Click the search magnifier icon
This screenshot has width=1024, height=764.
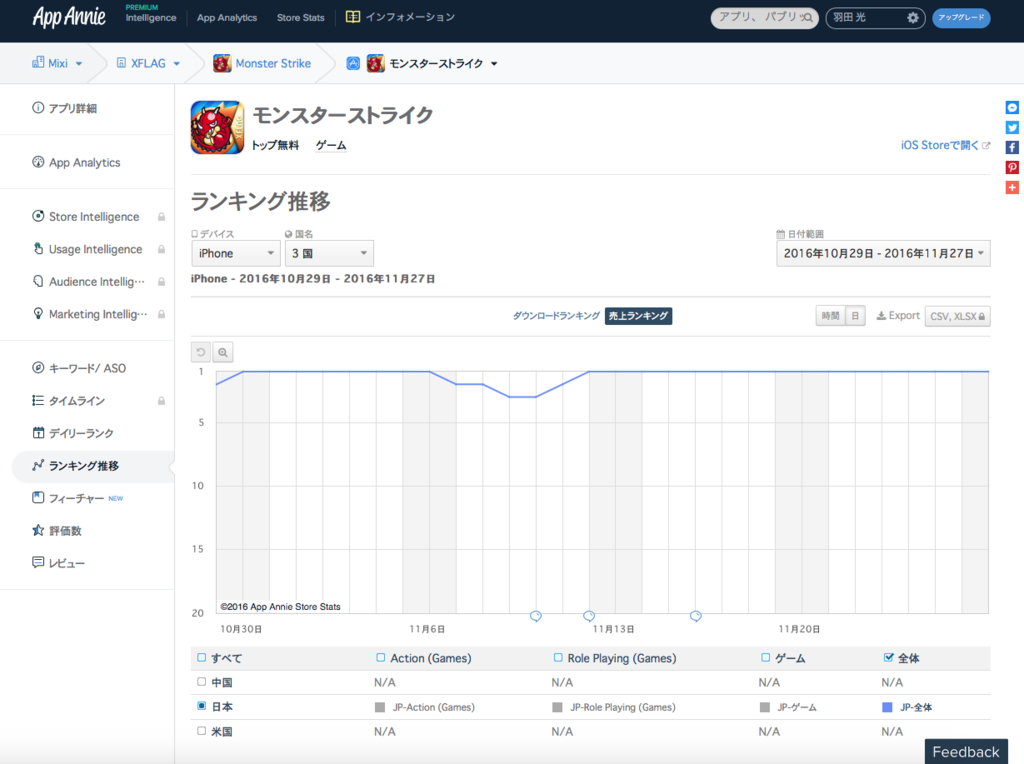point(808,18)
